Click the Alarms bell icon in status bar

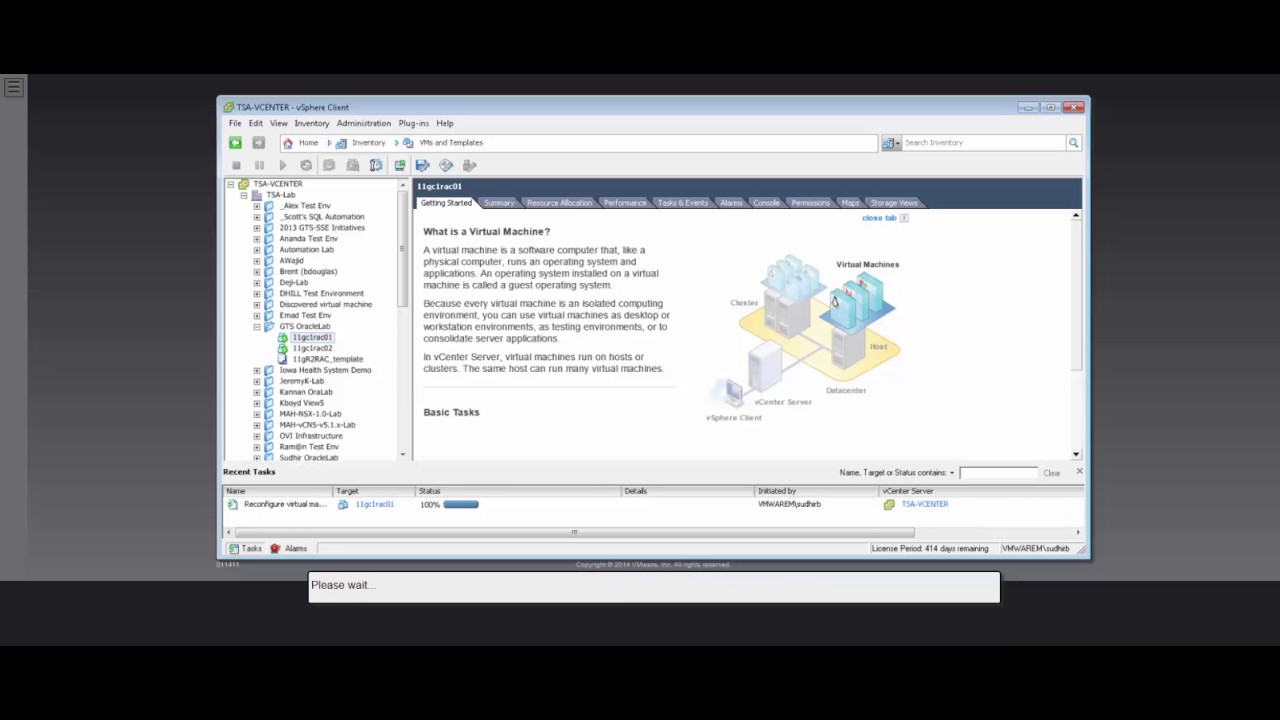pyautogui.click(x=275, y=548)
